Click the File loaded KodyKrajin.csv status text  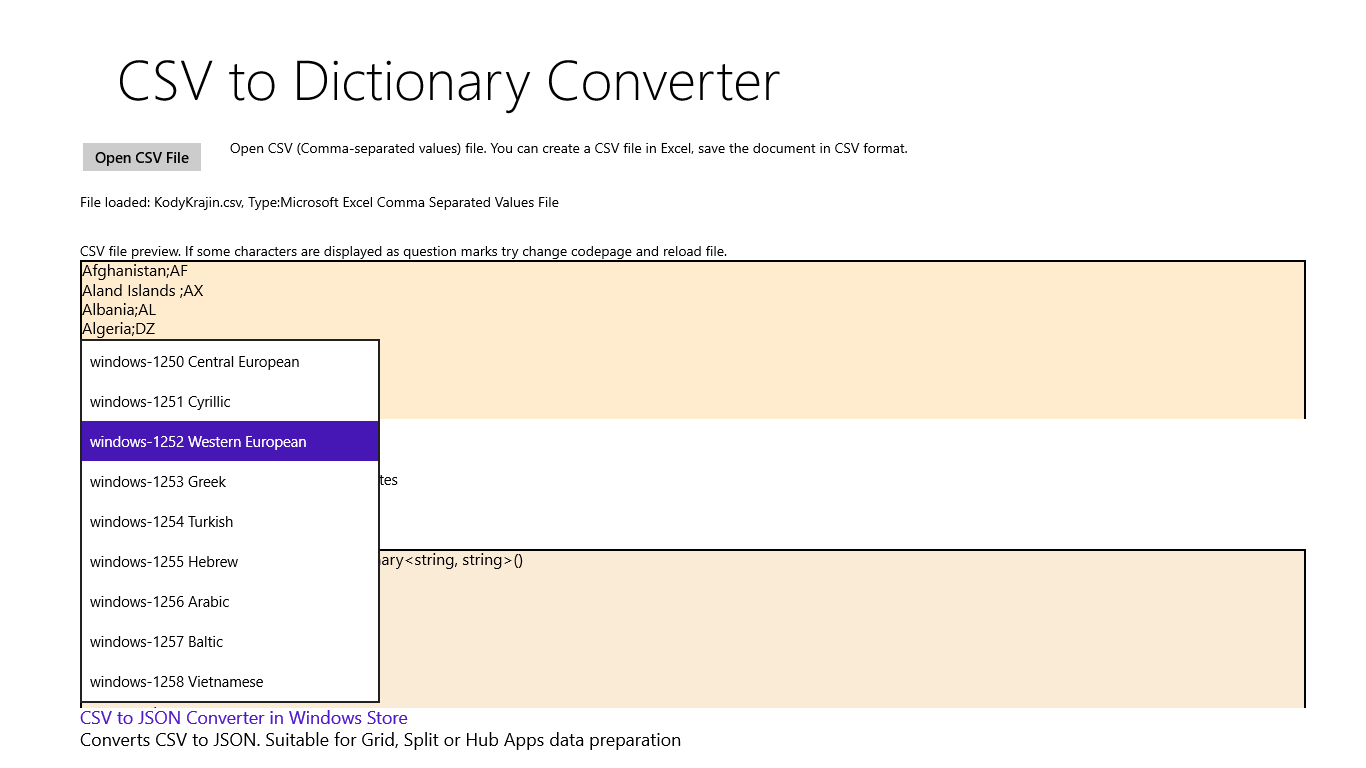pos(319,203)
